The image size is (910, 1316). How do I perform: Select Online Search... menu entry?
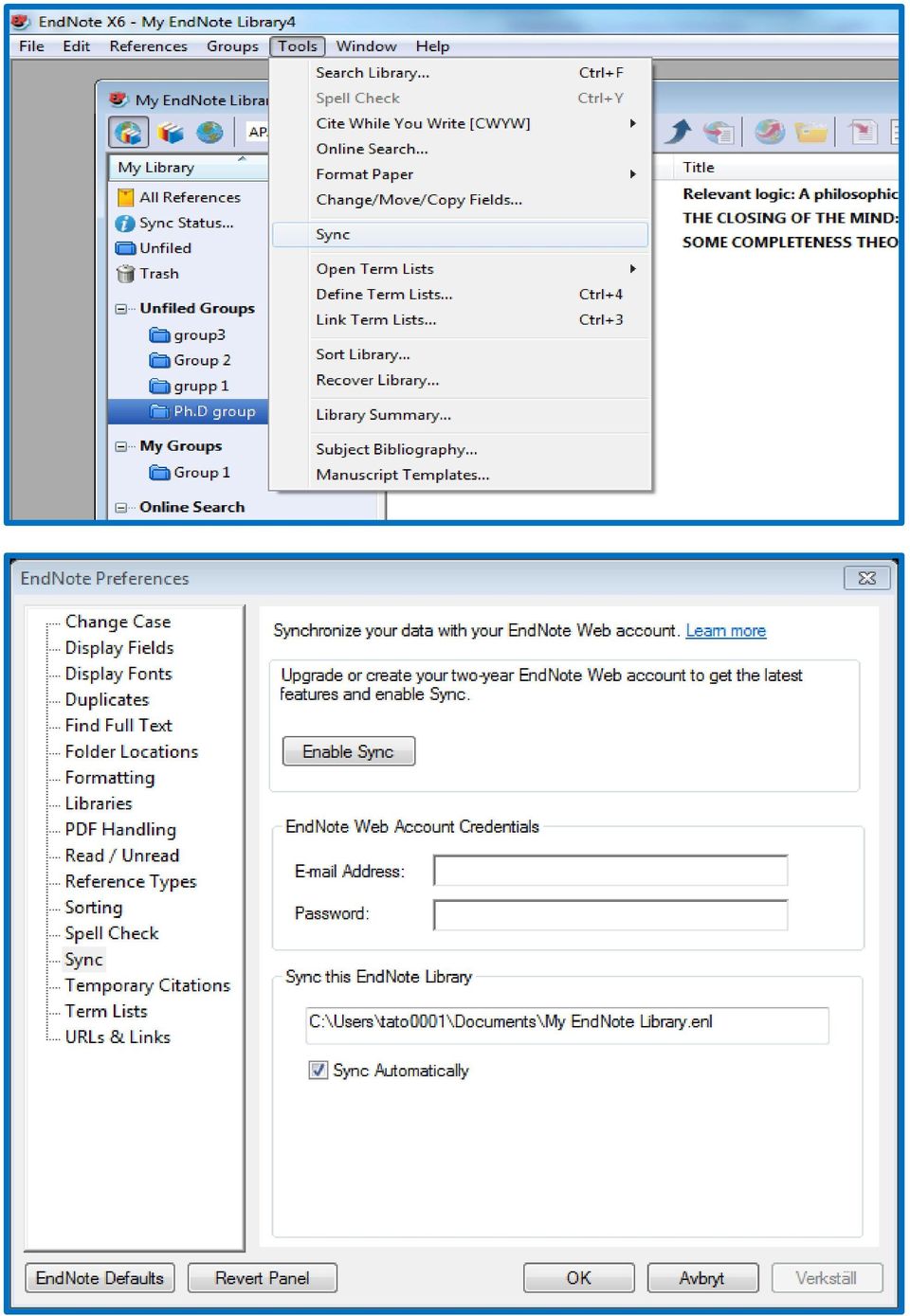(x=461, y=149)
